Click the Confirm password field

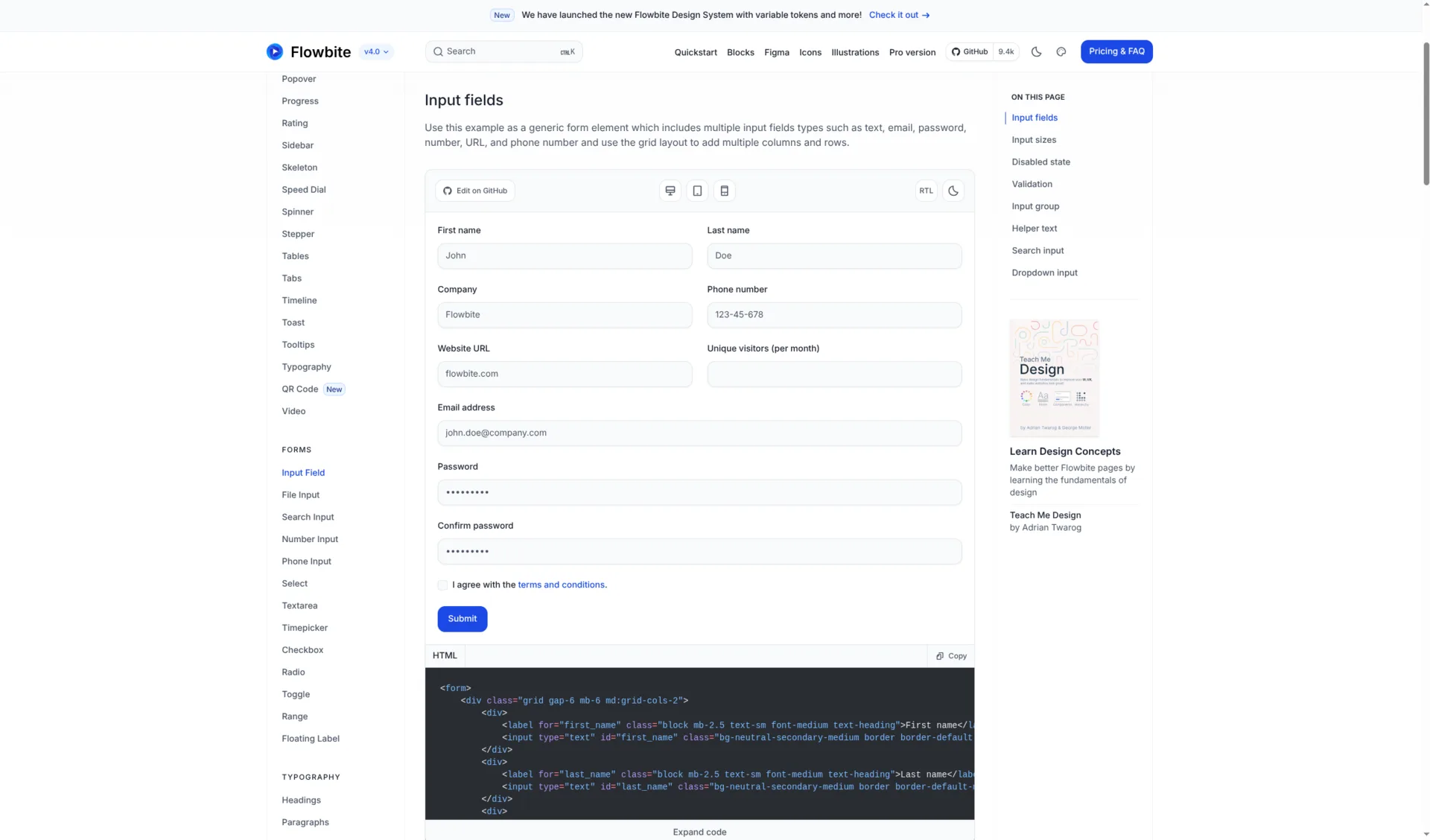(699, 551)
